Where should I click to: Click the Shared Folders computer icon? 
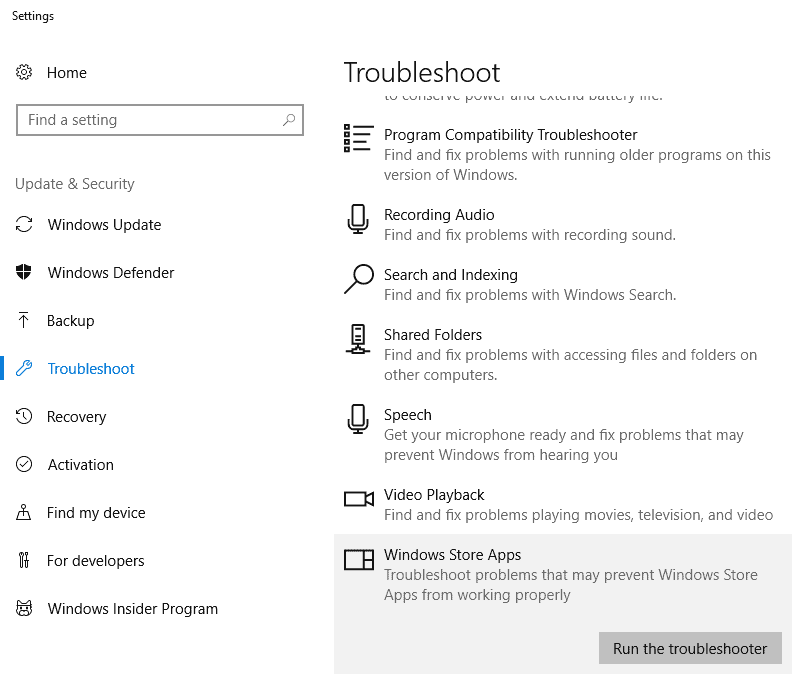pyautogui.click(x=357, y=340)
